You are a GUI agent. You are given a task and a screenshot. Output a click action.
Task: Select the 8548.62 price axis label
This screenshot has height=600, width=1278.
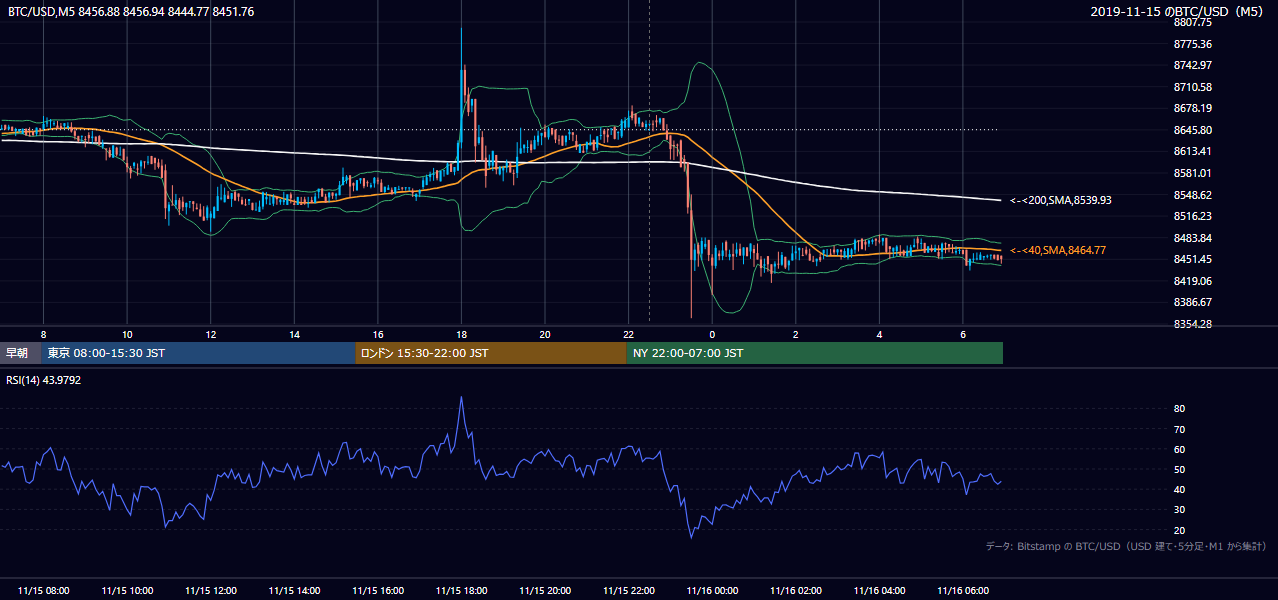[1193, 195]
